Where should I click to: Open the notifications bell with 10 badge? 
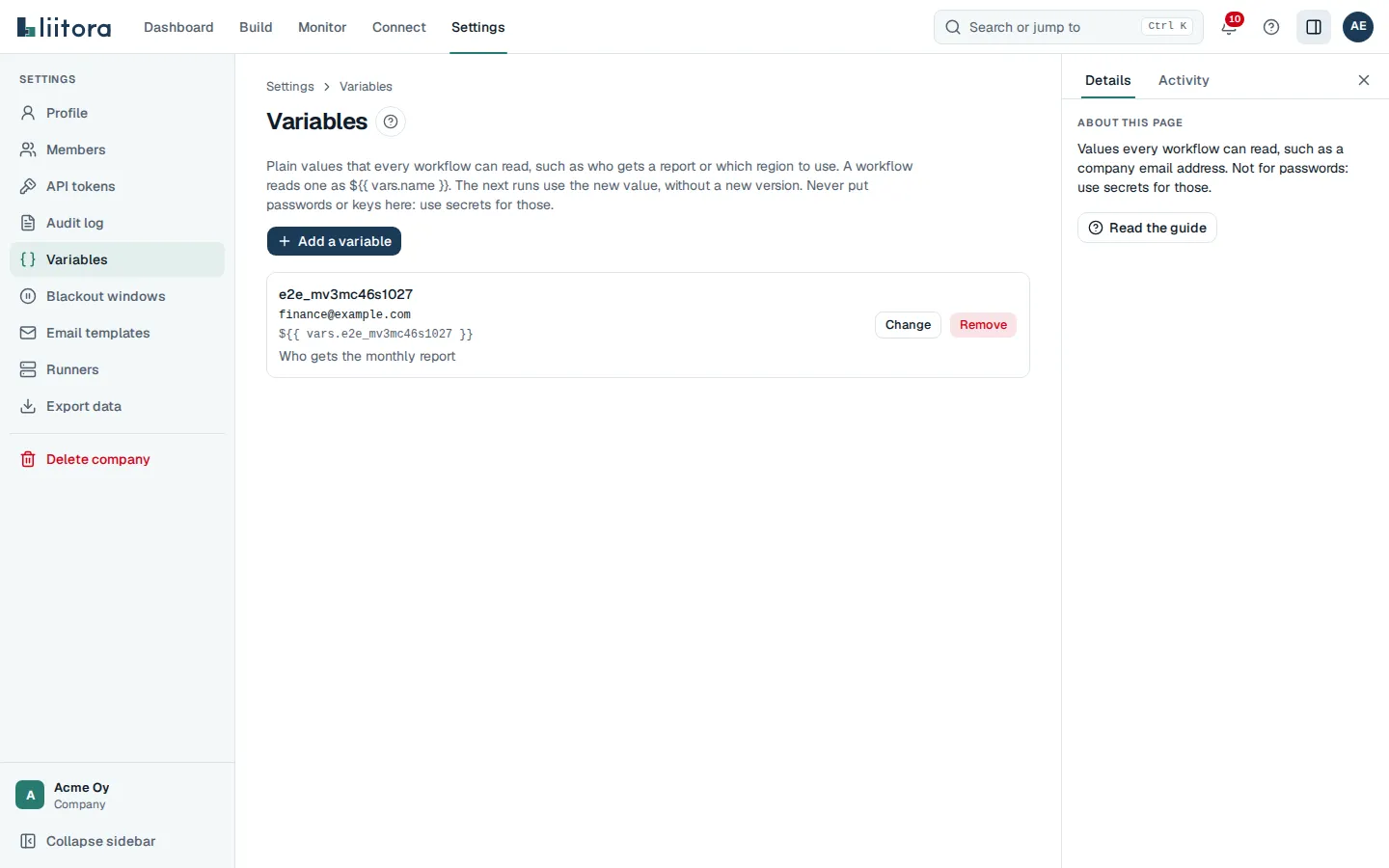click(x=1229, y=27)
